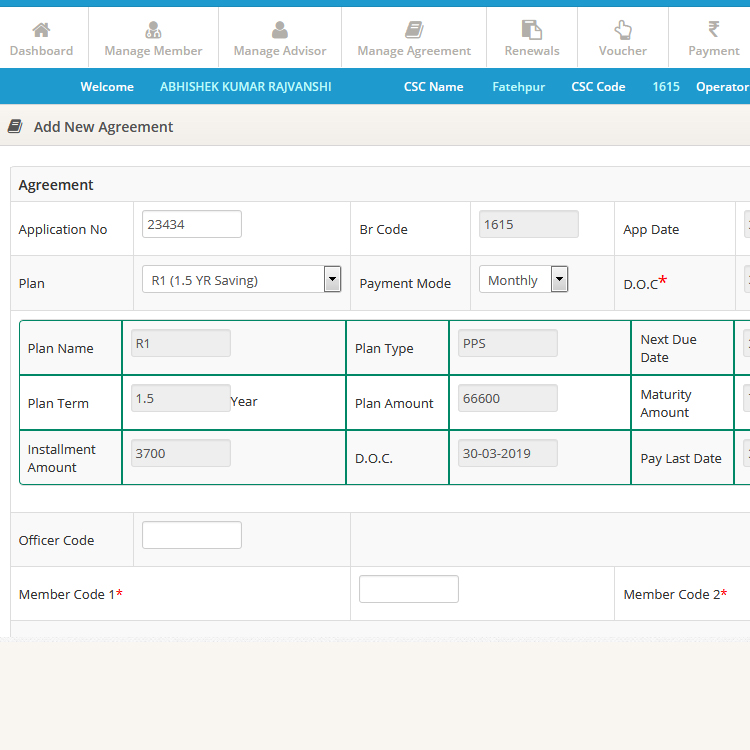Viewport: 750px width, 750px height.
Task: Open Manage Agreement menu label
Action: click(x=414, y=51)
